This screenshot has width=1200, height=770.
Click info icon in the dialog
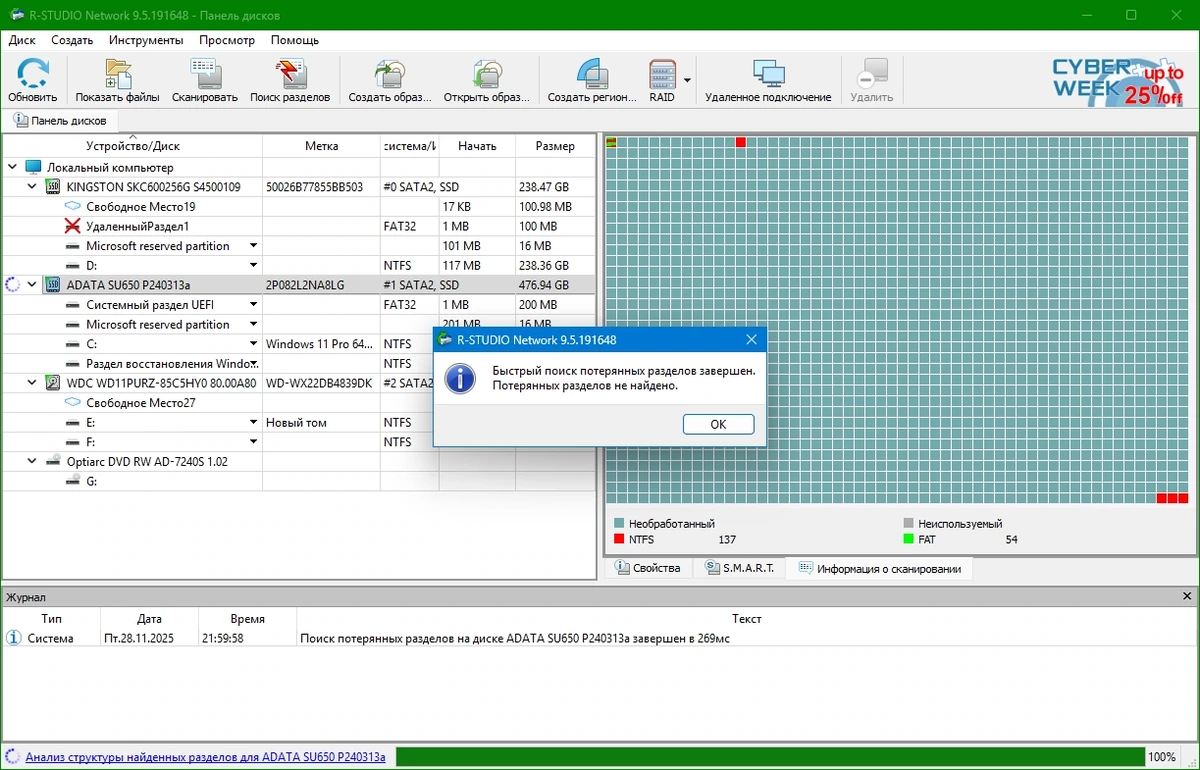click(460, 378)
